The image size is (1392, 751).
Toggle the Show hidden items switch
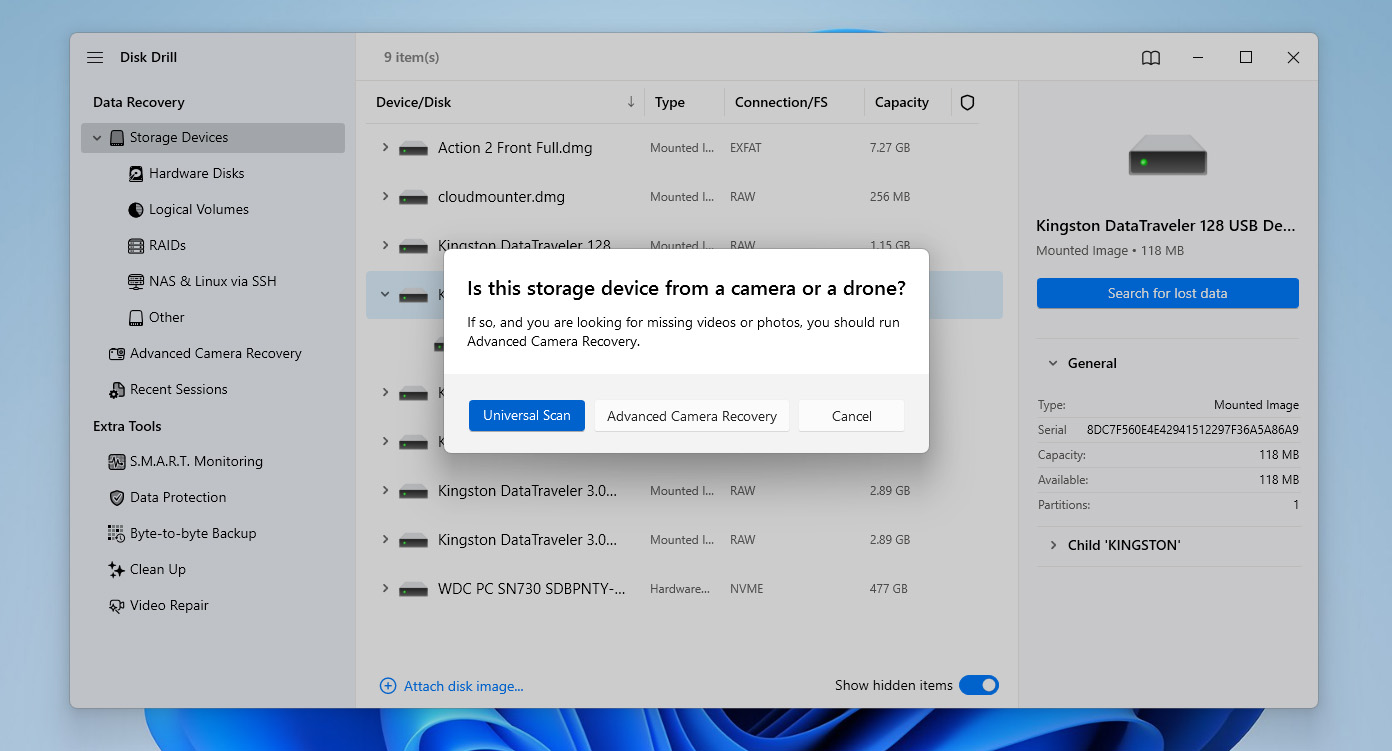coord(978,685)
